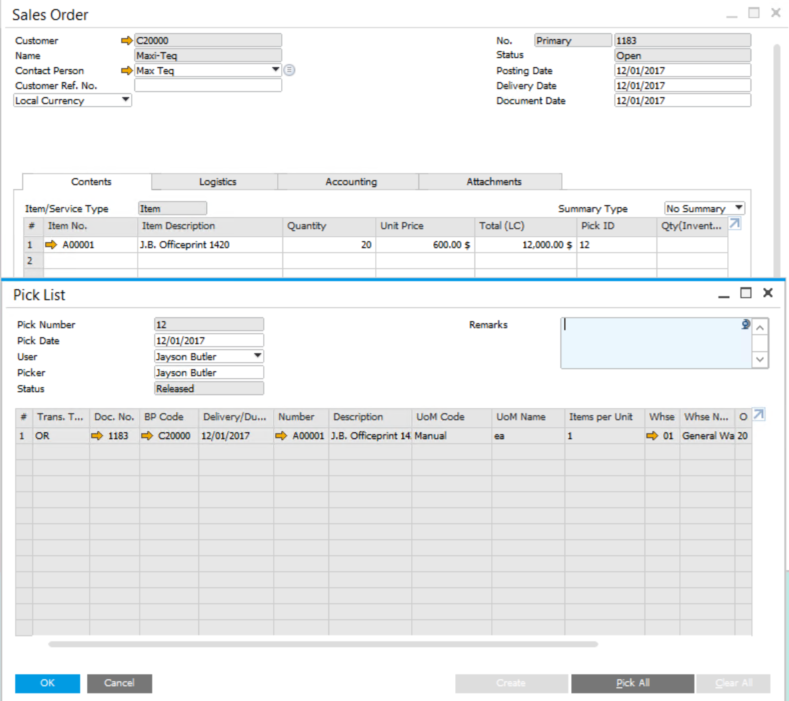Switch to the Logistics tab
Screen dimensions: 789x701
coord(217,182)
